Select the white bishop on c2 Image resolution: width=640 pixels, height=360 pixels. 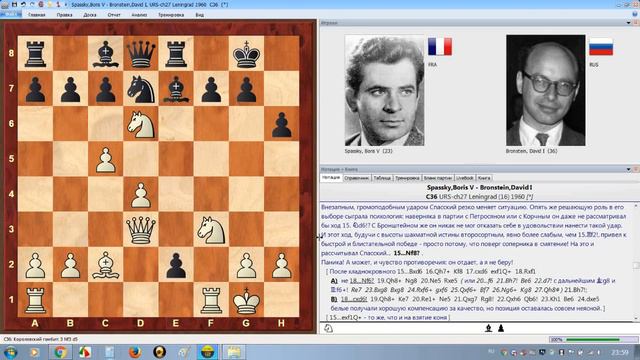106,264
